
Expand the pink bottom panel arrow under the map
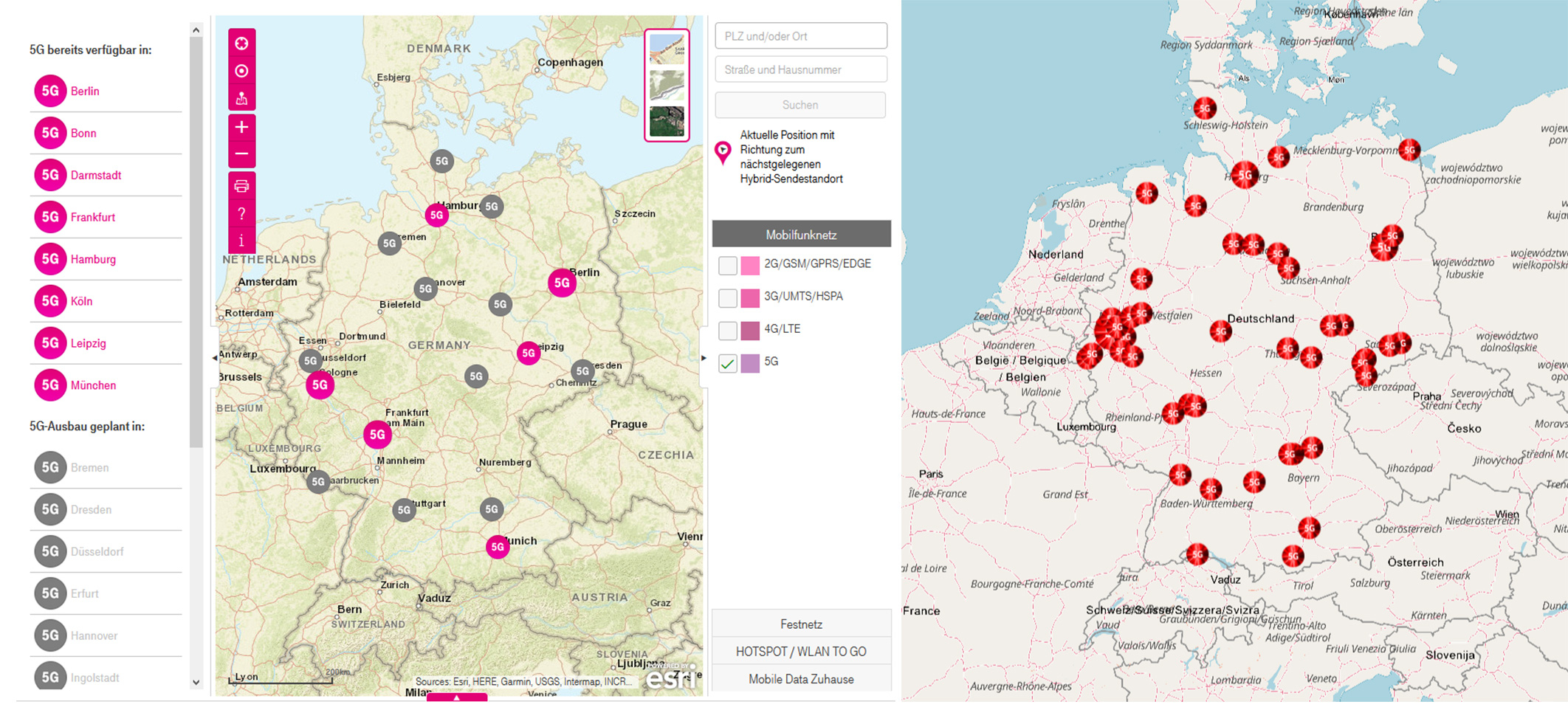pyautogui.click(x=457, y=697)
